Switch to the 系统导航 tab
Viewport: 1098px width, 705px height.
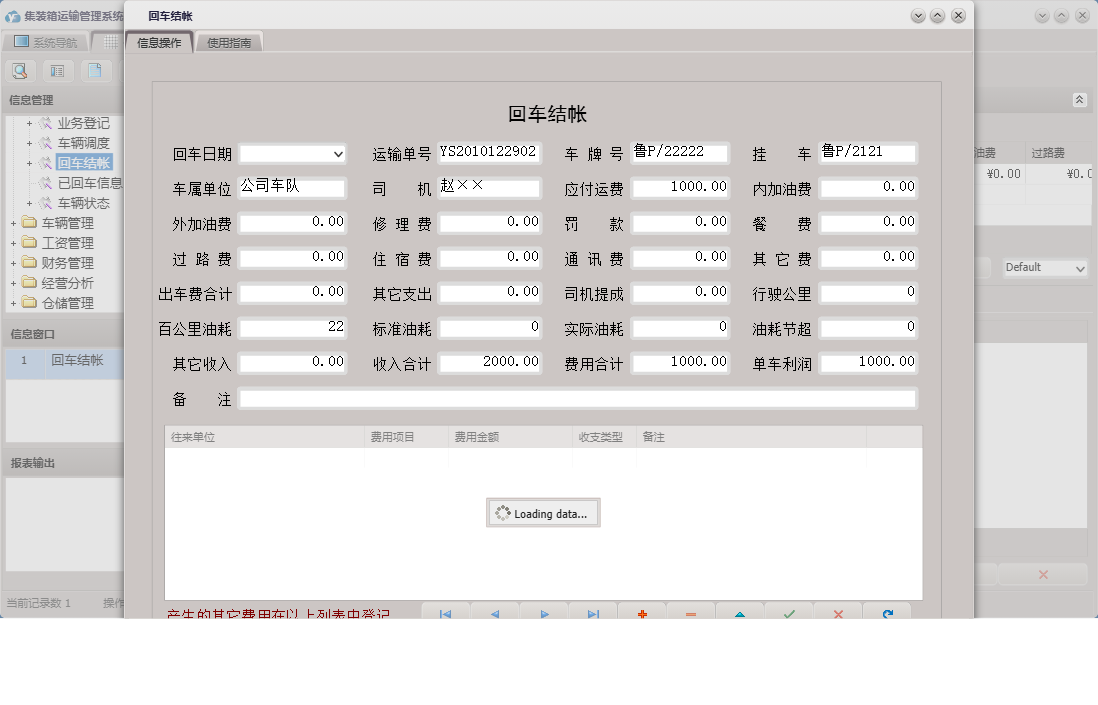55,41
